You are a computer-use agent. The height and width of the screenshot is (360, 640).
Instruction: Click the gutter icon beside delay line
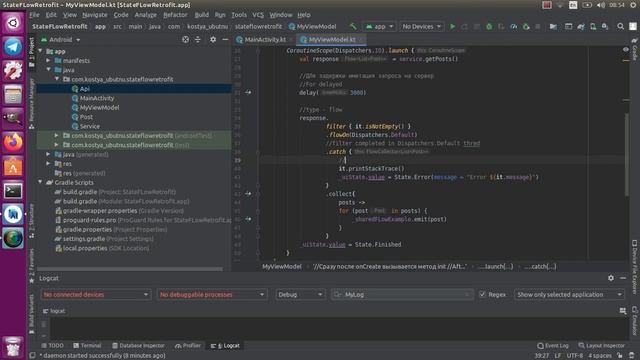248,93
